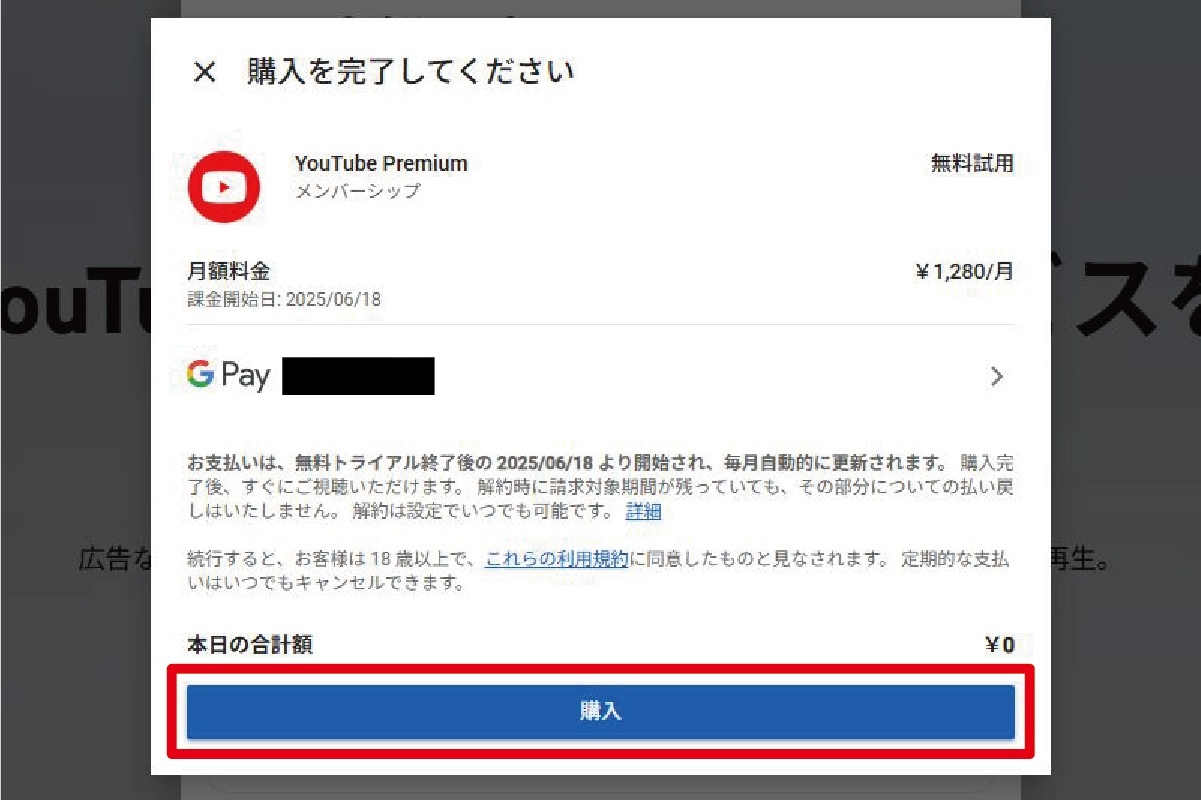The image size is (1201, 800).
Task: Click the メンバーシップ subtitle text
Action: (x=358, y=191)
